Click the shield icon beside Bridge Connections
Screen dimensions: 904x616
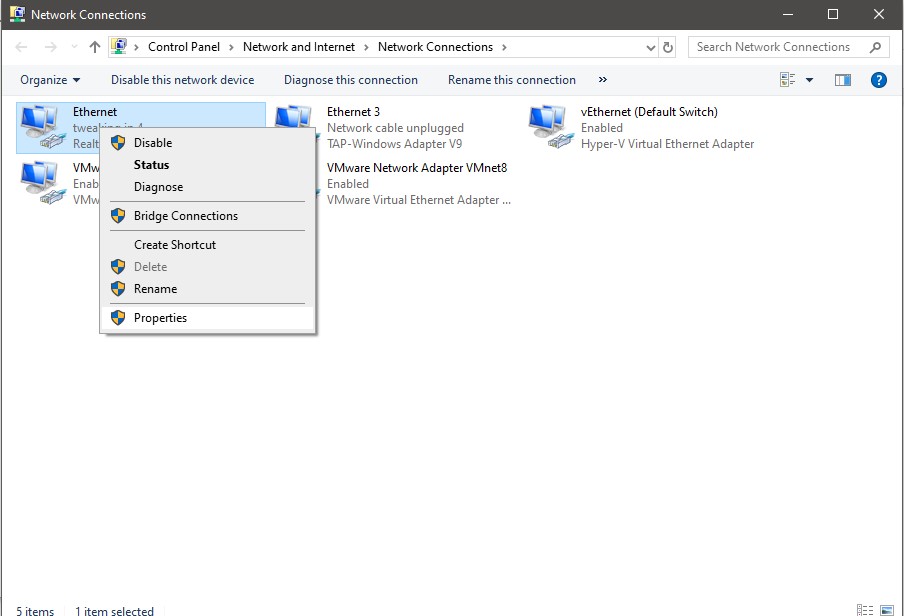coord(118,216)
